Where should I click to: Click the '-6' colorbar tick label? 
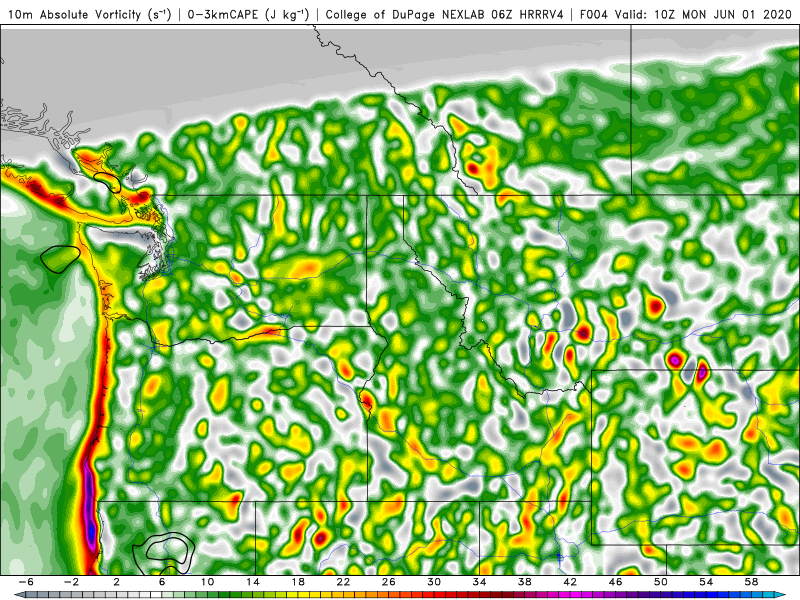point(26,582)
